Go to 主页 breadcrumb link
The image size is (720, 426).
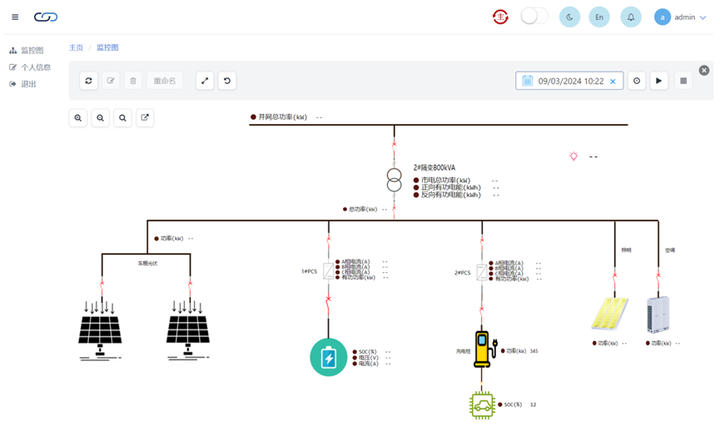[76, 47]
